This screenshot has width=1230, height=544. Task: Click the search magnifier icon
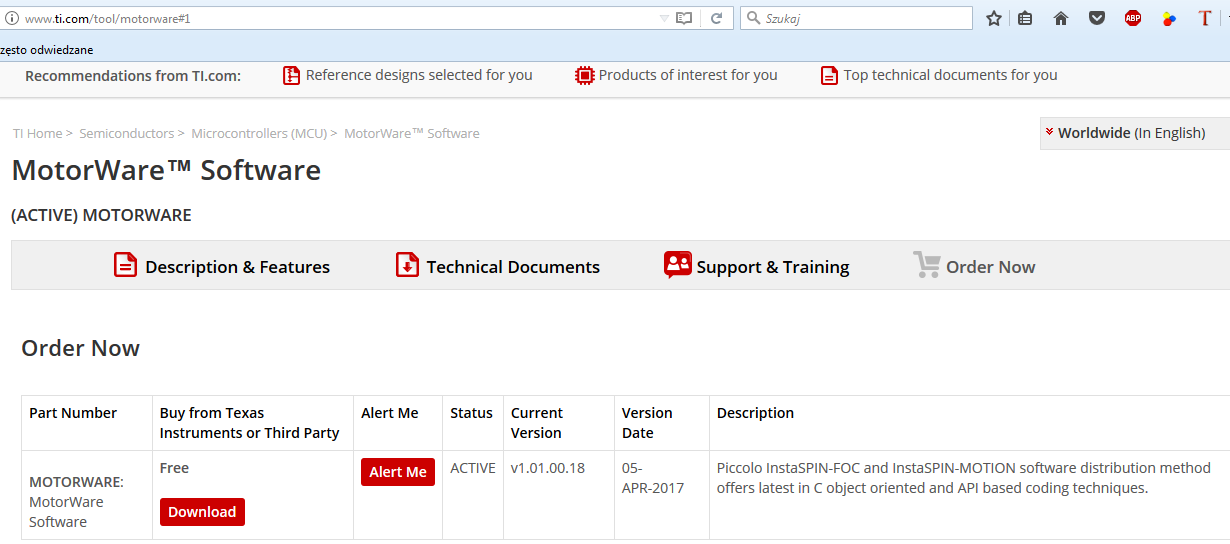[752, 18]
